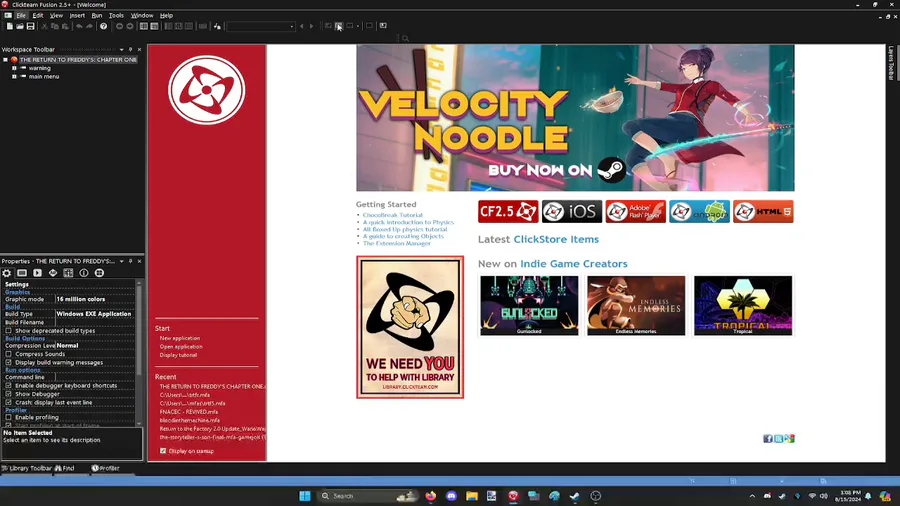Image resolution: width=900 pixels, height=506 pixels.
Task: Click the Help question mark toolbar icon
Action: point(103,26)
